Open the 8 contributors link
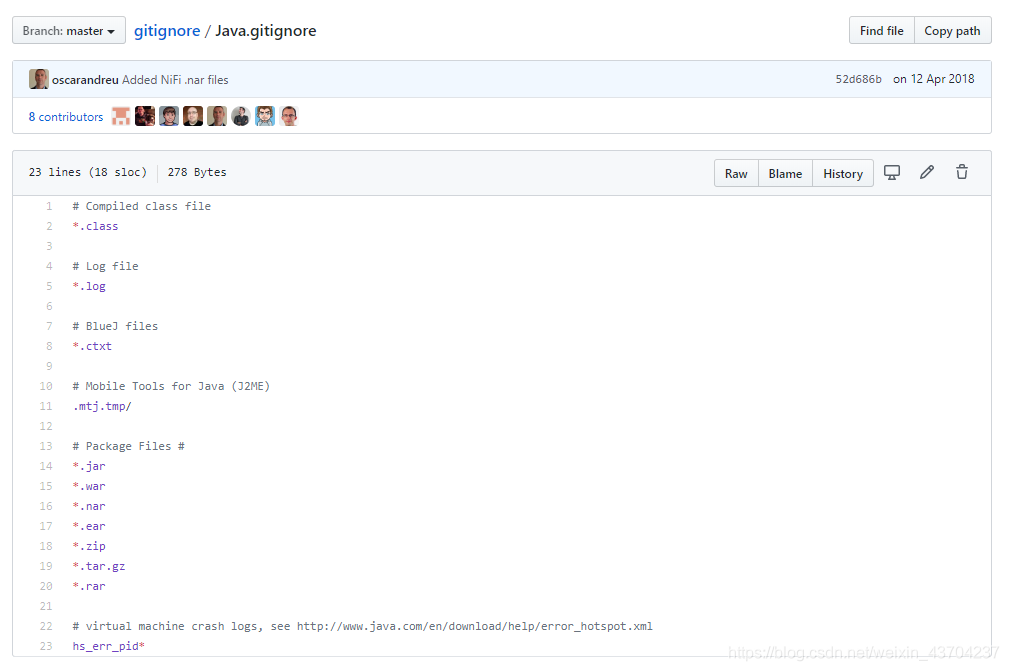This screenshot has height=671, width=1009. (66, 116)
